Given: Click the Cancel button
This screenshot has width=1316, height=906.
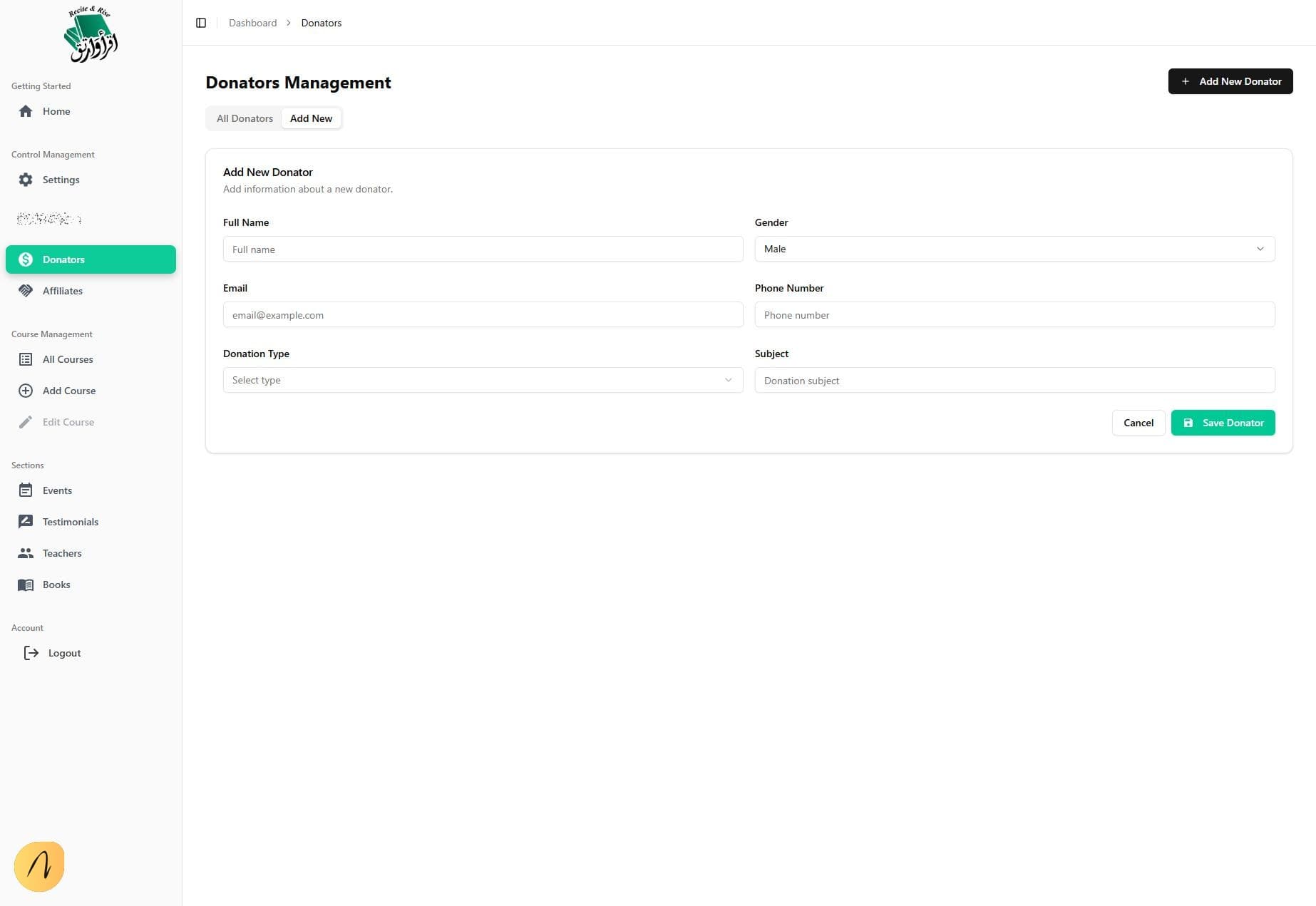Looking at the screenshot, I should (x=1138, y=423).
